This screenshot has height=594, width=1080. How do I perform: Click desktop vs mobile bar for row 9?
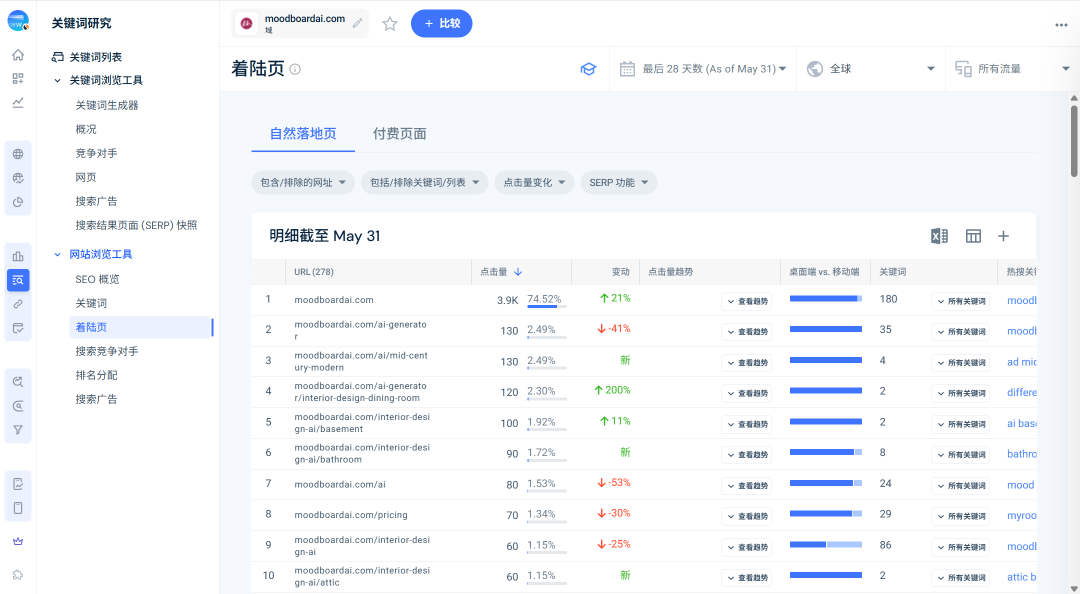click(826, 544)
